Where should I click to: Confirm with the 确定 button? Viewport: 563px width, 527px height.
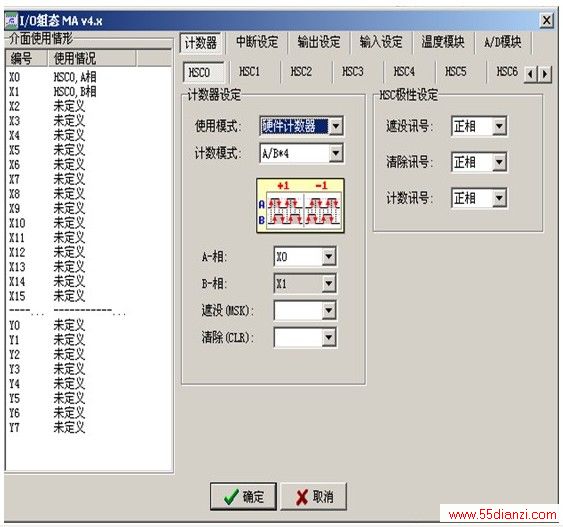243,497
